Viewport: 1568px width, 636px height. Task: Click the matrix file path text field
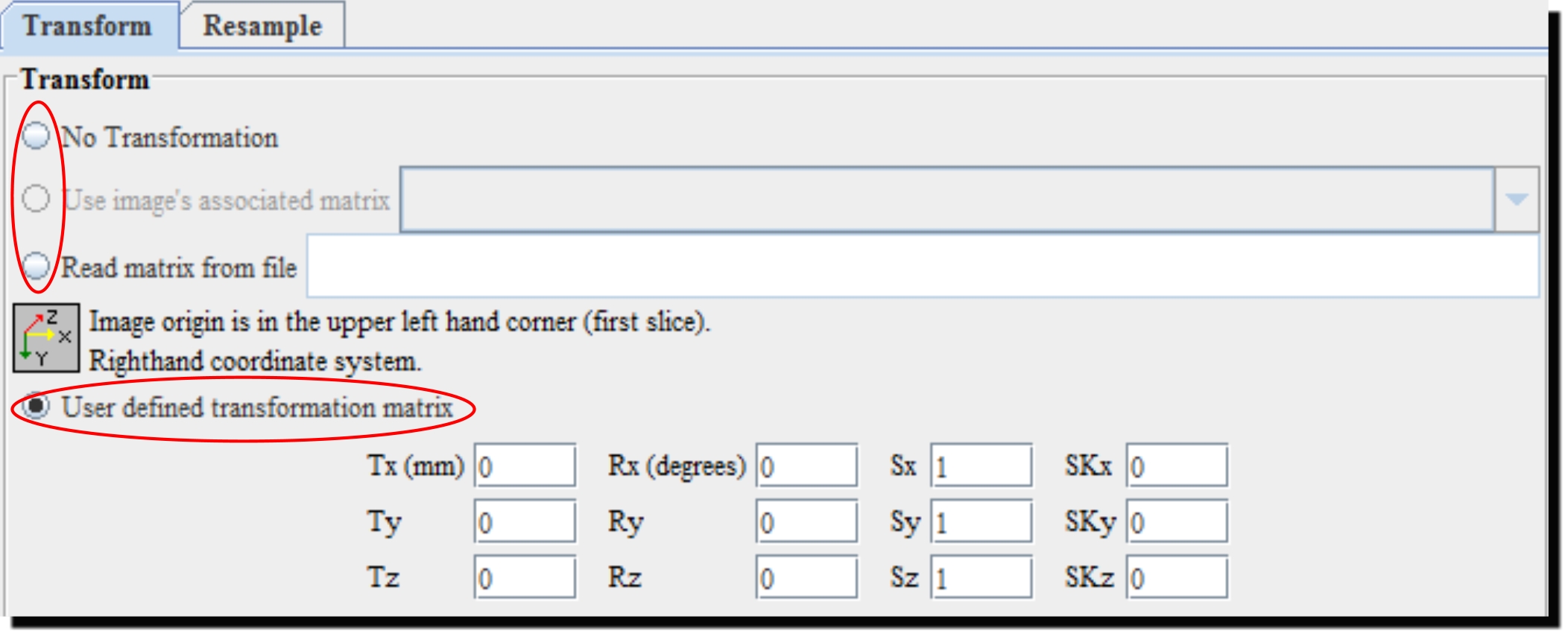[x=923, y=266]
